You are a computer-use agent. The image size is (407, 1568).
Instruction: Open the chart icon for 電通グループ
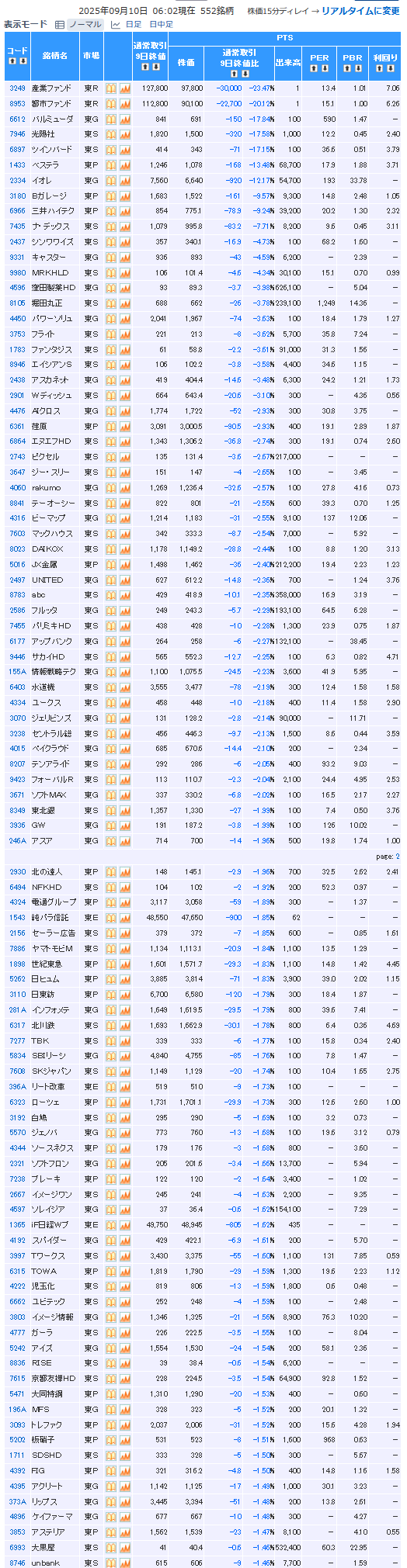tap(125, 902)
